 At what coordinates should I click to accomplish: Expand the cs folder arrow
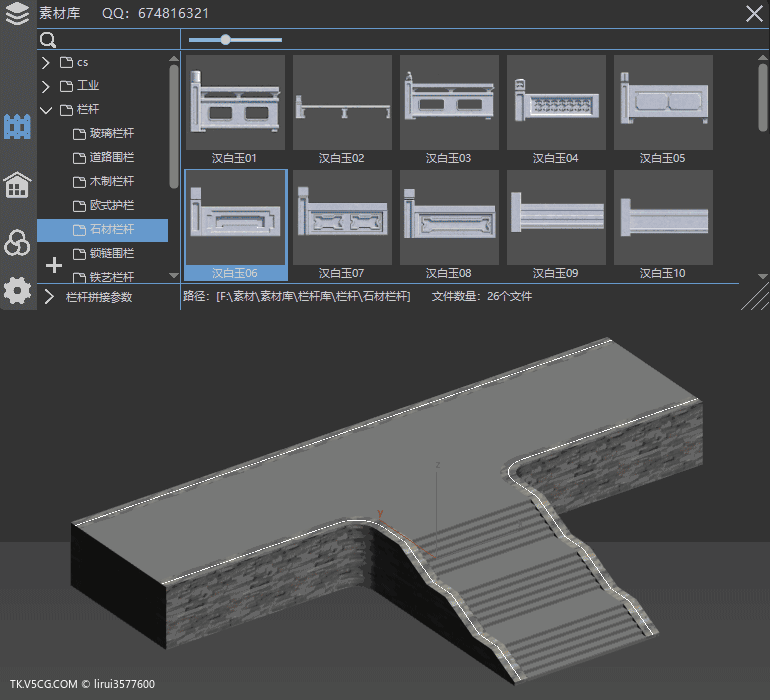[x=46, y=62]
